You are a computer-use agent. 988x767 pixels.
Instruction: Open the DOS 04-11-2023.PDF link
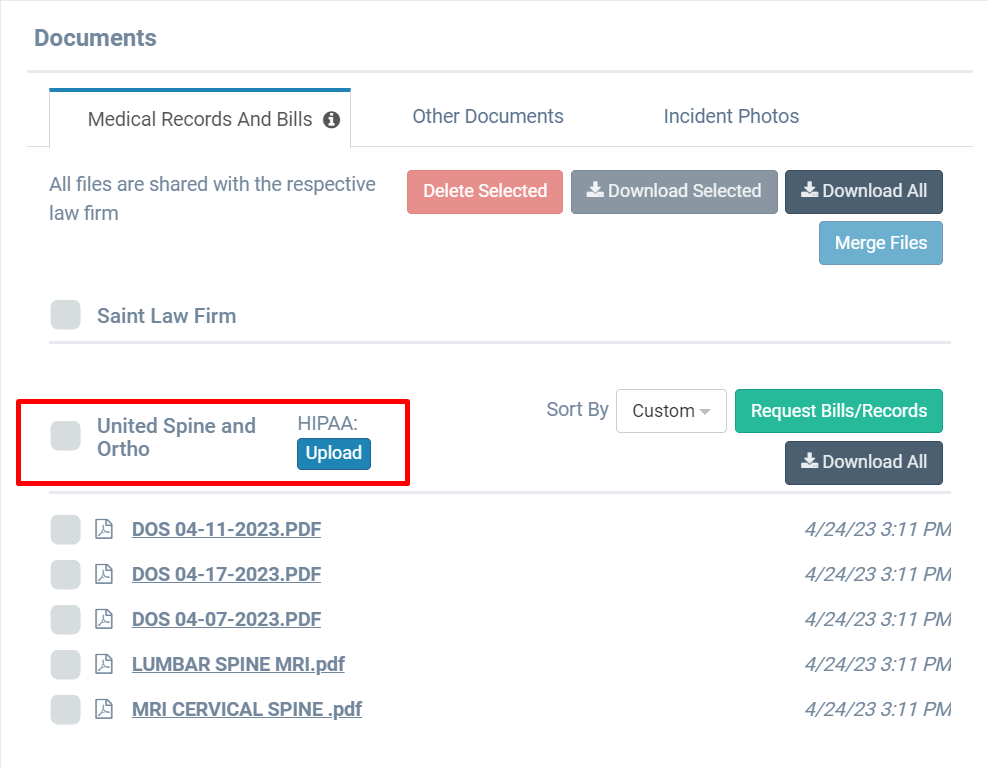coord(226,529)
